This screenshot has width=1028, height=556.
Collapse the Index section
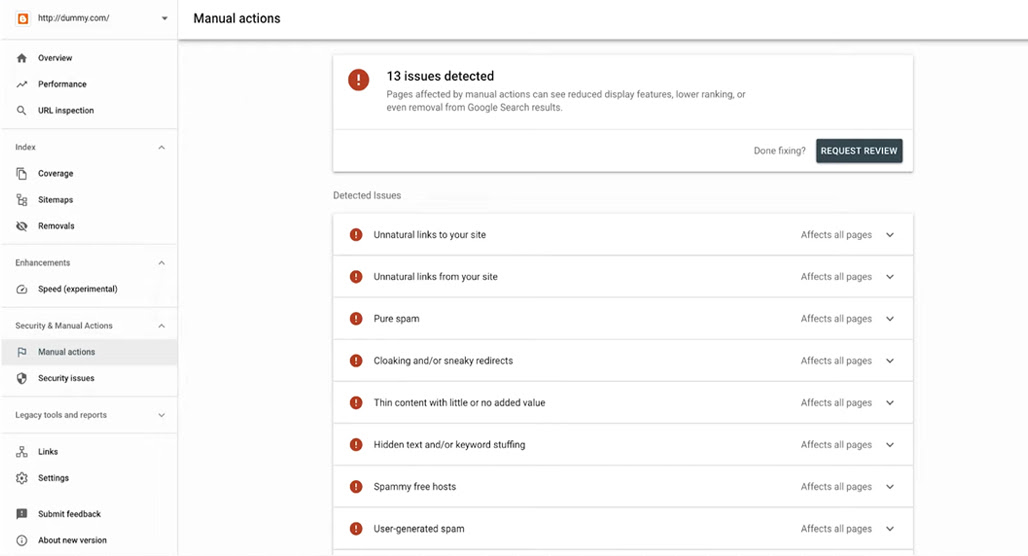(161, 147)
